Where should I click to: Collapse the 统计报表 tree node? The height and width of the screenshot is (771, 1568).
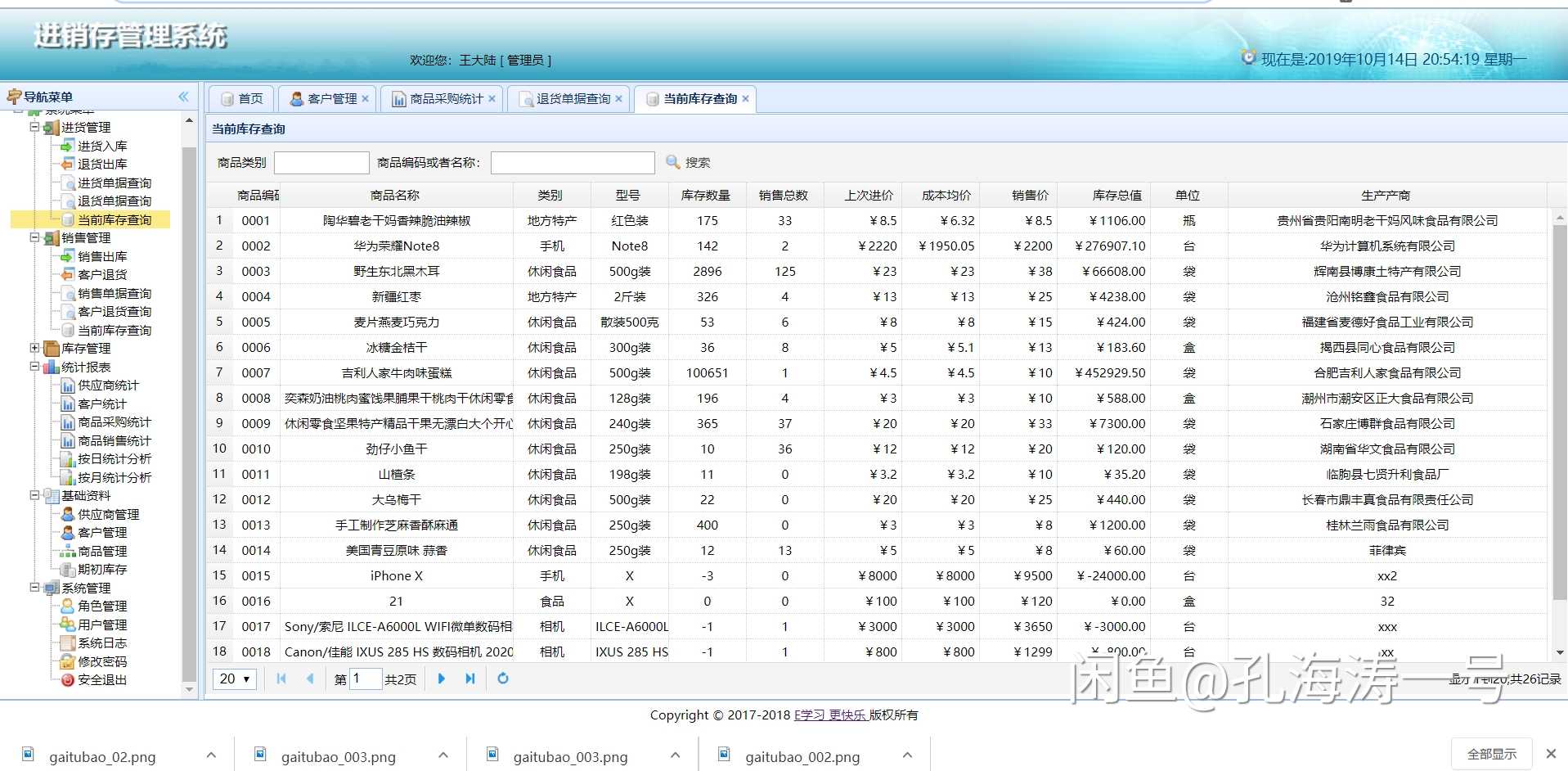pos(34,367)
